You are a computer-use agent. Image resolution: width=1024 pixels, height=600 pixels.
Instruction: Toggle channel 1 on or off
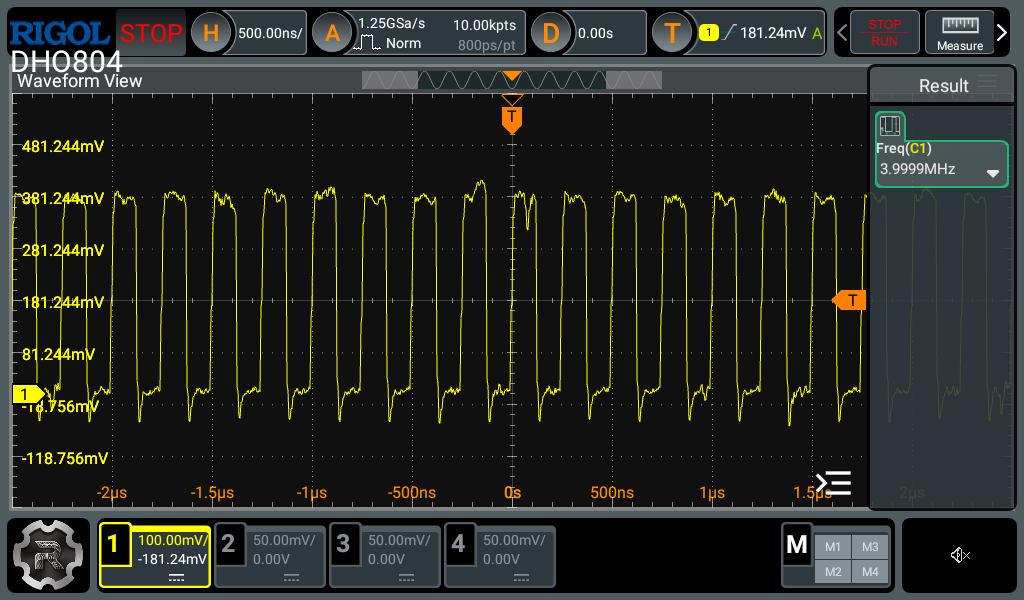tap(113, 543)
